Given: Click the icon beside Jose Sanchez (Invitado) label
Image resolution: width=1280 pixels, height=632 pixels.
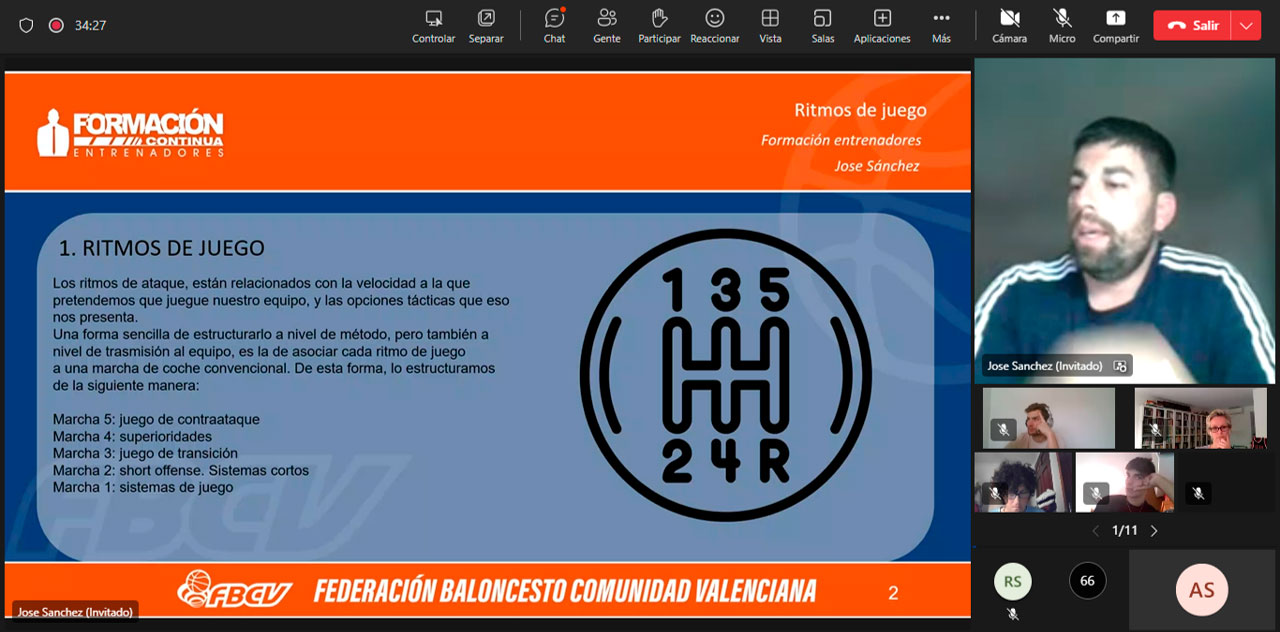Looking at the screenshot, I should 1120,366.
